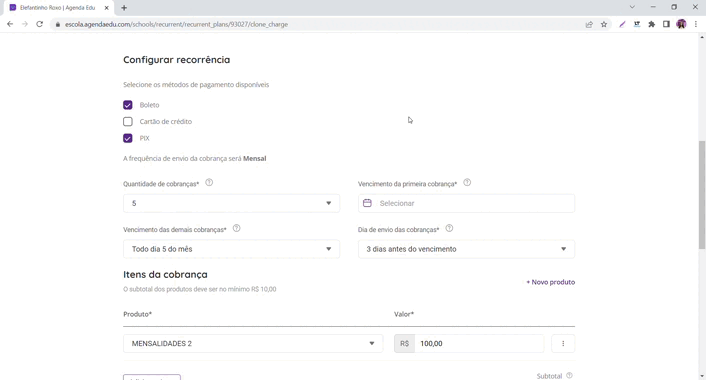
Task: Click help icon next to Subtotal
Action: click(570, 375)
